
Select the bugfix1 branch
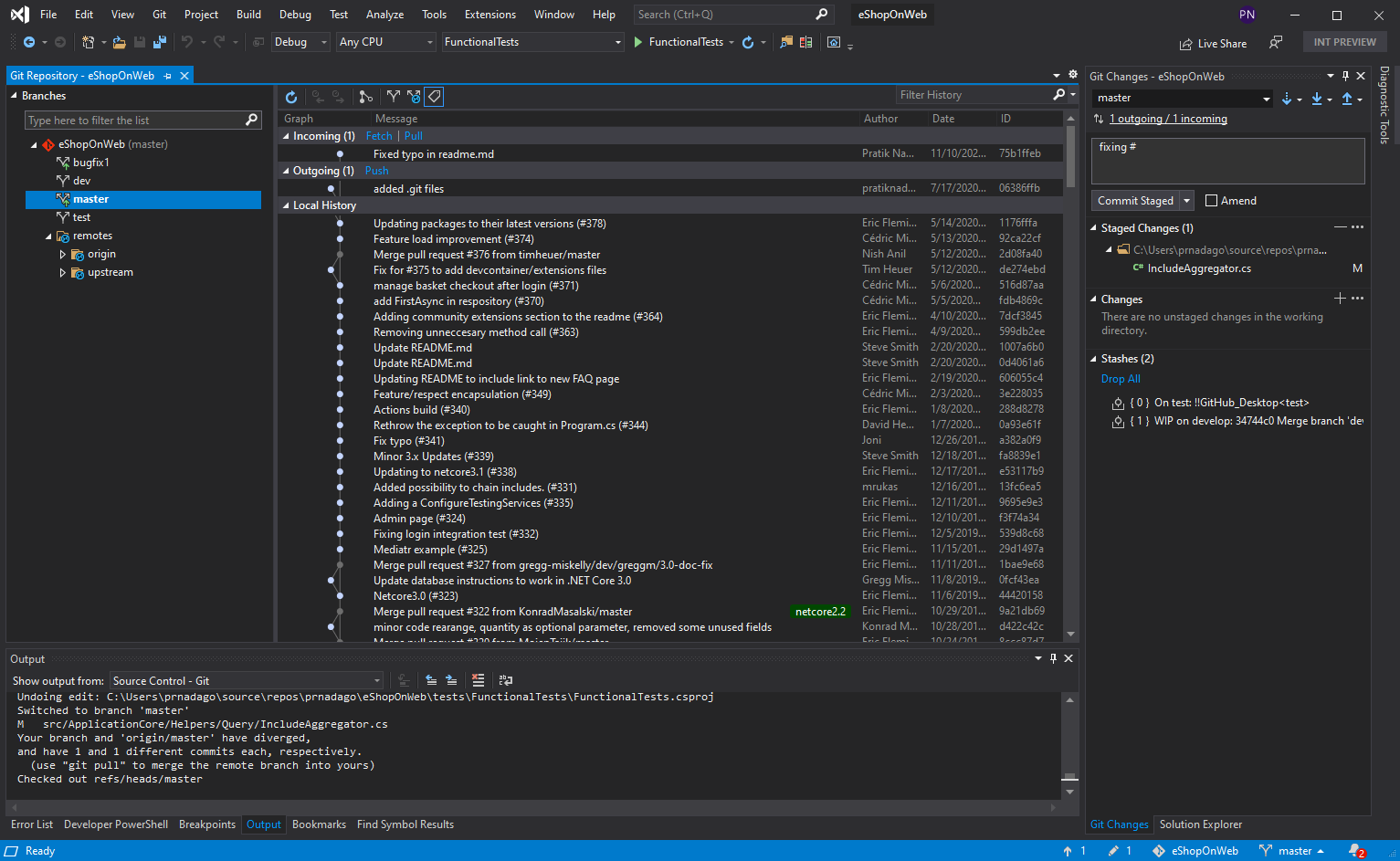click(x=90, y=163)
